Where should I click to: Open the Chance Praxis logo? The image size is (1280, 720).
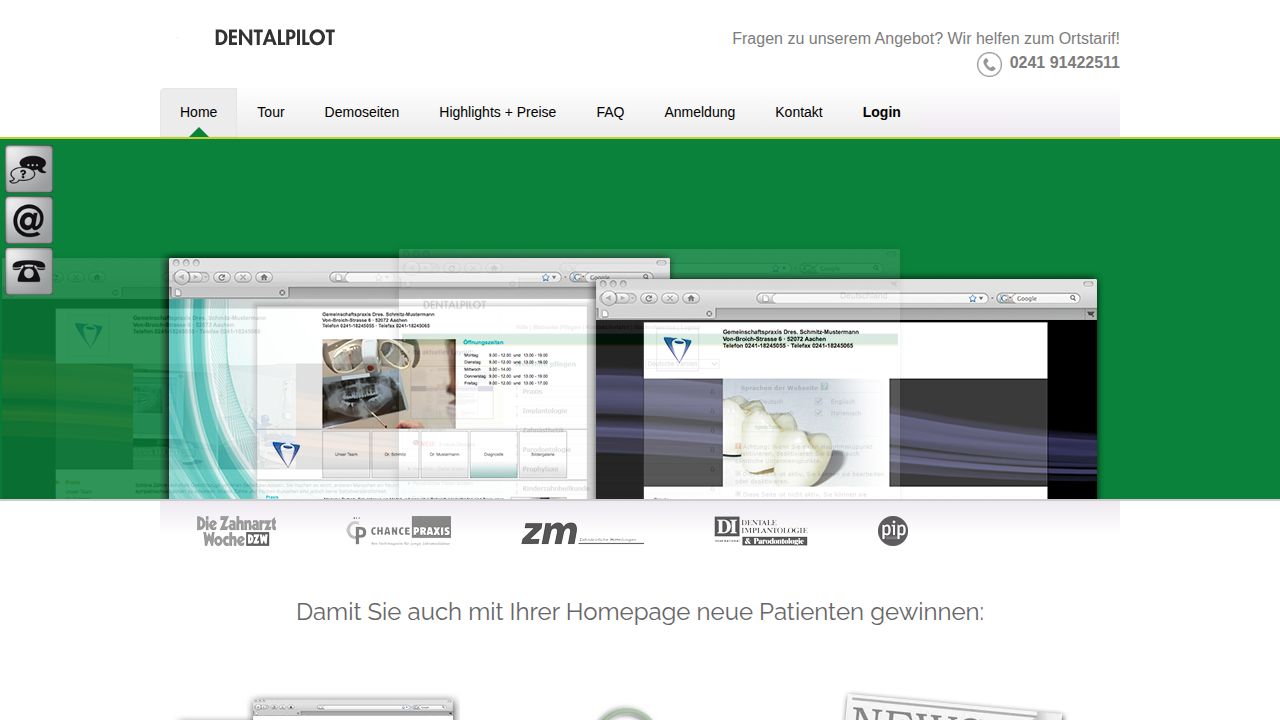click(398, 531)
